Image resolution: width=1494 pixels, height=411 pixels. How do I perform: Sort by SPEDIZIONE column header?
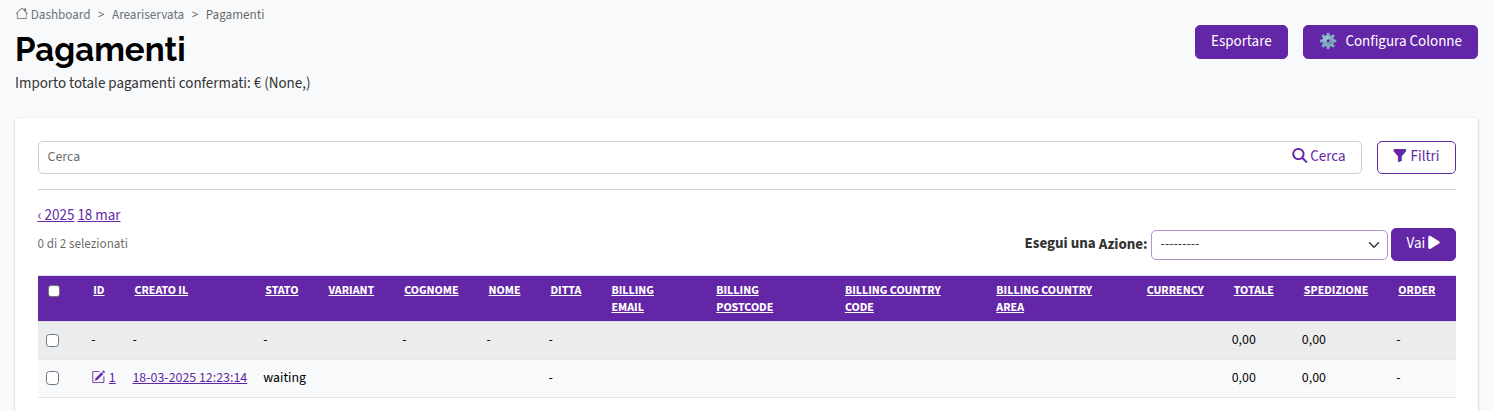click(x=1335, y=290)
